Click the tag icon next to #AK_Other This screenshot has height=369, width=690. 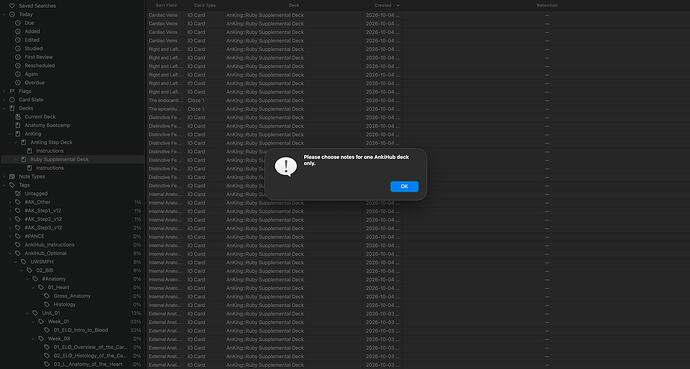click(x=18, y=202)
